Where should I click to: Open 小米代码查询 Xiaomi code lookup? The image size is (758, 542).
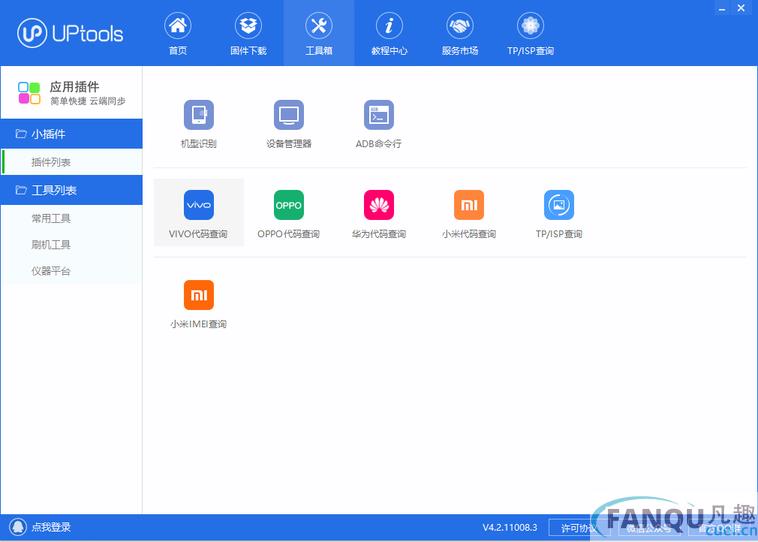pyautogui.click(x=468, y=213)
